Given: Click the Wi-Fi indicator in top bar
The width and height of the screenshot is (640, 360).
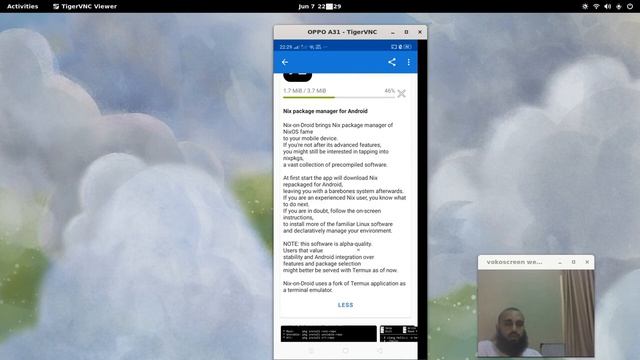Looking at the screenshot, I should click(596, 6).
